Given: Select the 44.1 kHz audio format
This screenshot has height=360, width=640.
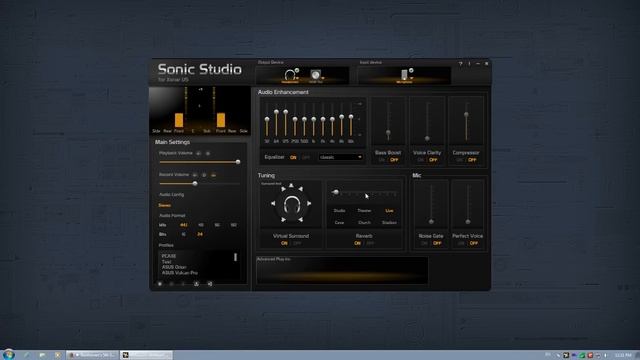Looking at the screenshot, I should point(184,225).
